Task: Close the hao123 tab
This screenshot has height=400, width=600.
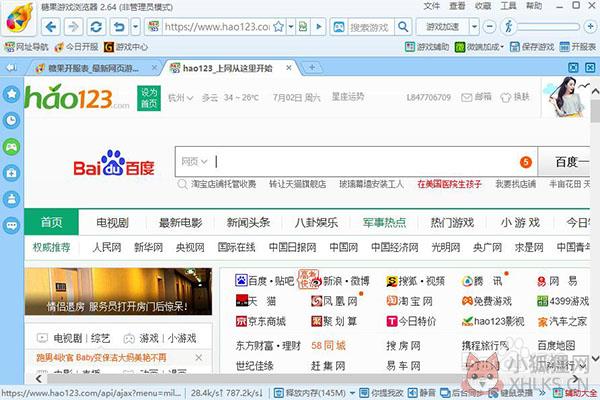Action: [x=289, y=68]
